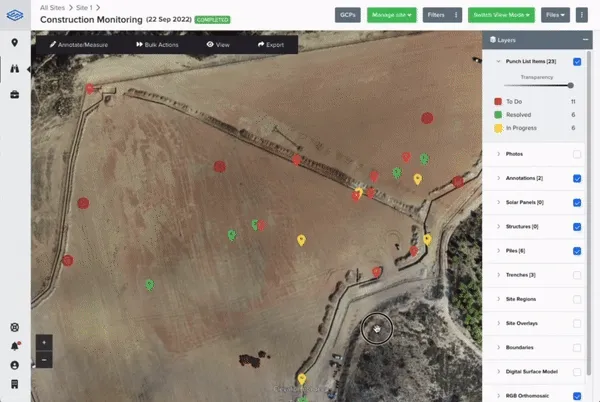Enable the Trenches layer checkbox

point(577,275)
